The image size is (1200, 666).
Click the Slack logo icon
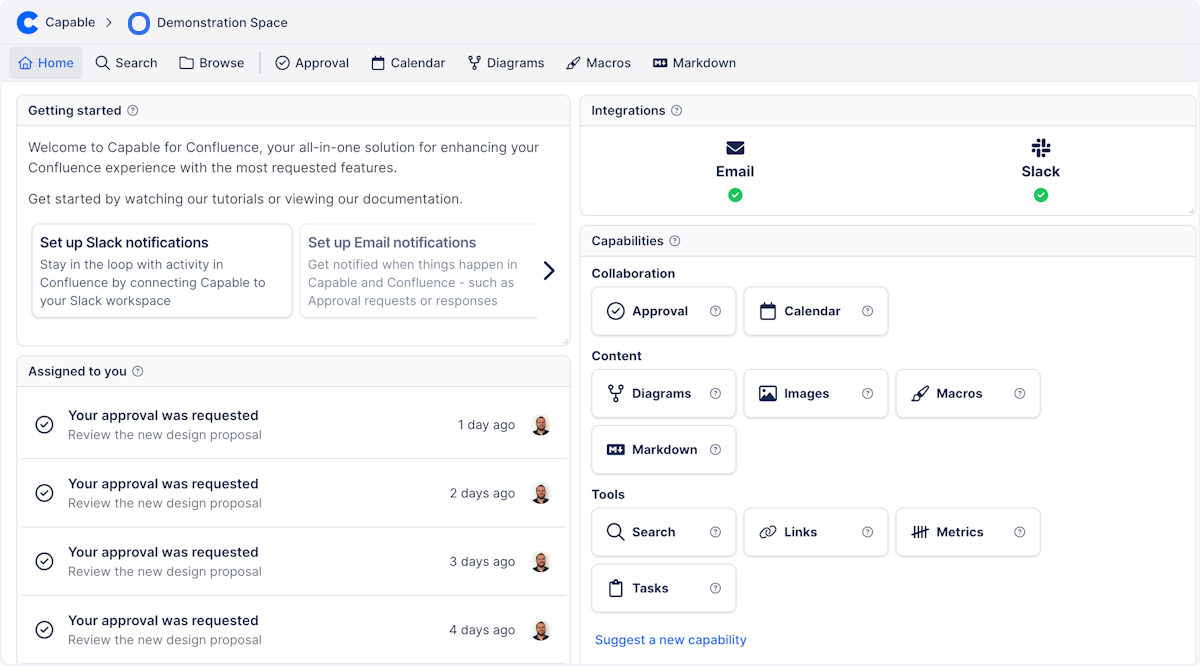coord(1041,148)
